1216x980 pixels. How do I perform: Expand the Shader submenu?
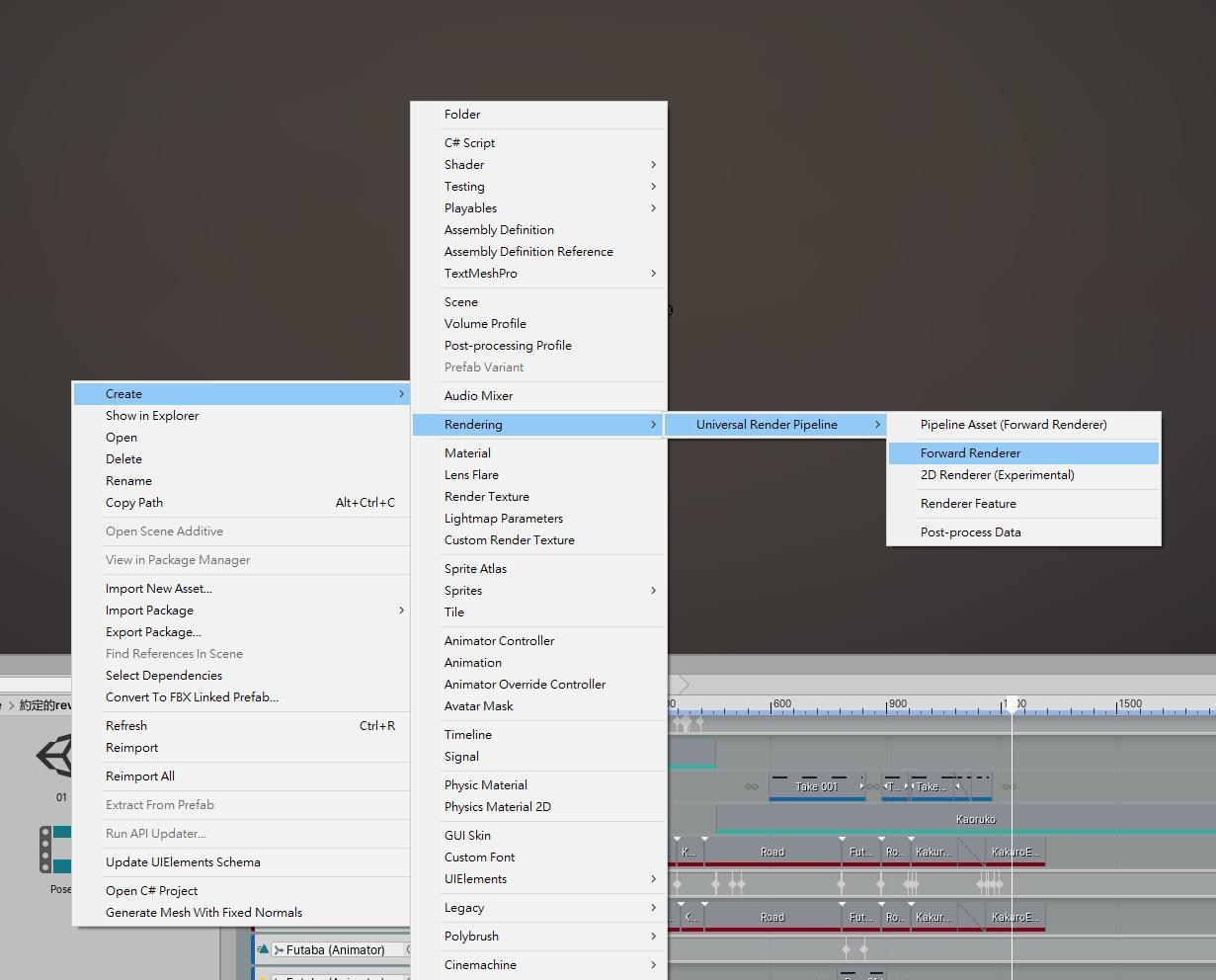[464, 164]
